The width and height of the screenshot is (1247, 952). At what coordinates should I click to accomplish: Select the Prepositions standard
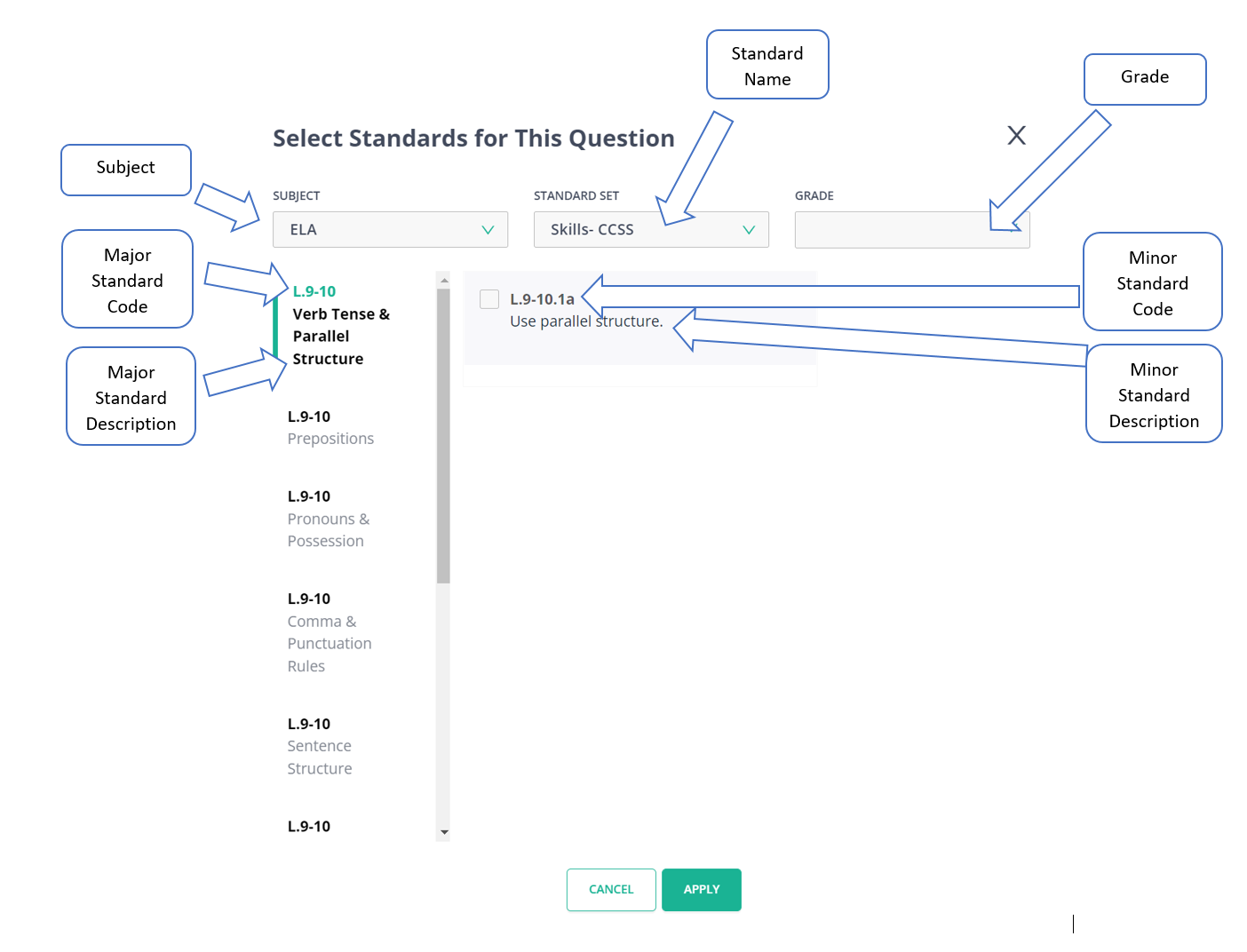(330, 439)
